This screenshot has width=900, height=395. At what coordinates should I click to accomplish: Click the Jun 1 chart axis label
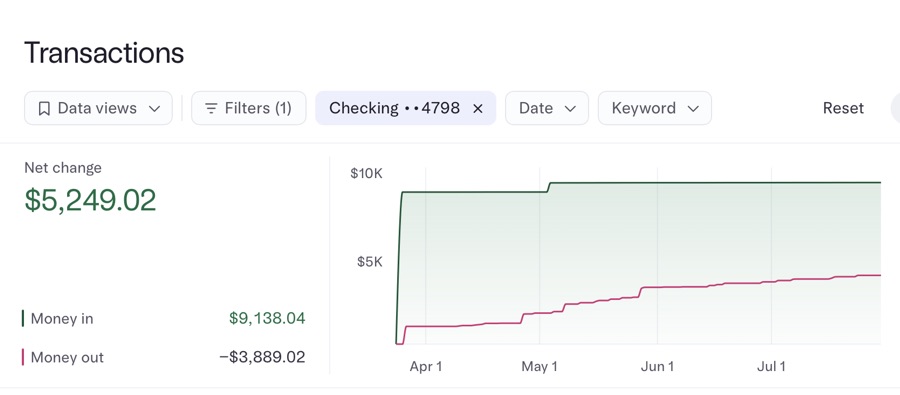point(657,367)
